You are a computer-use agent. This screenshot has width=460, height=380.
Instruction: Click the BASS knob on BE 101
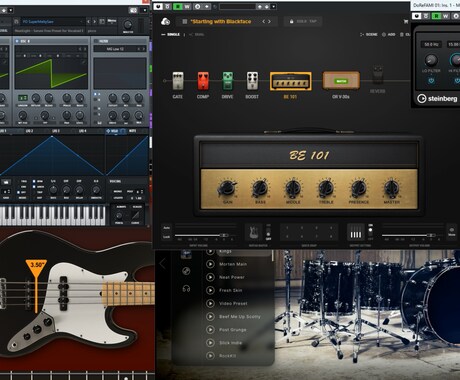pos(260,188)
